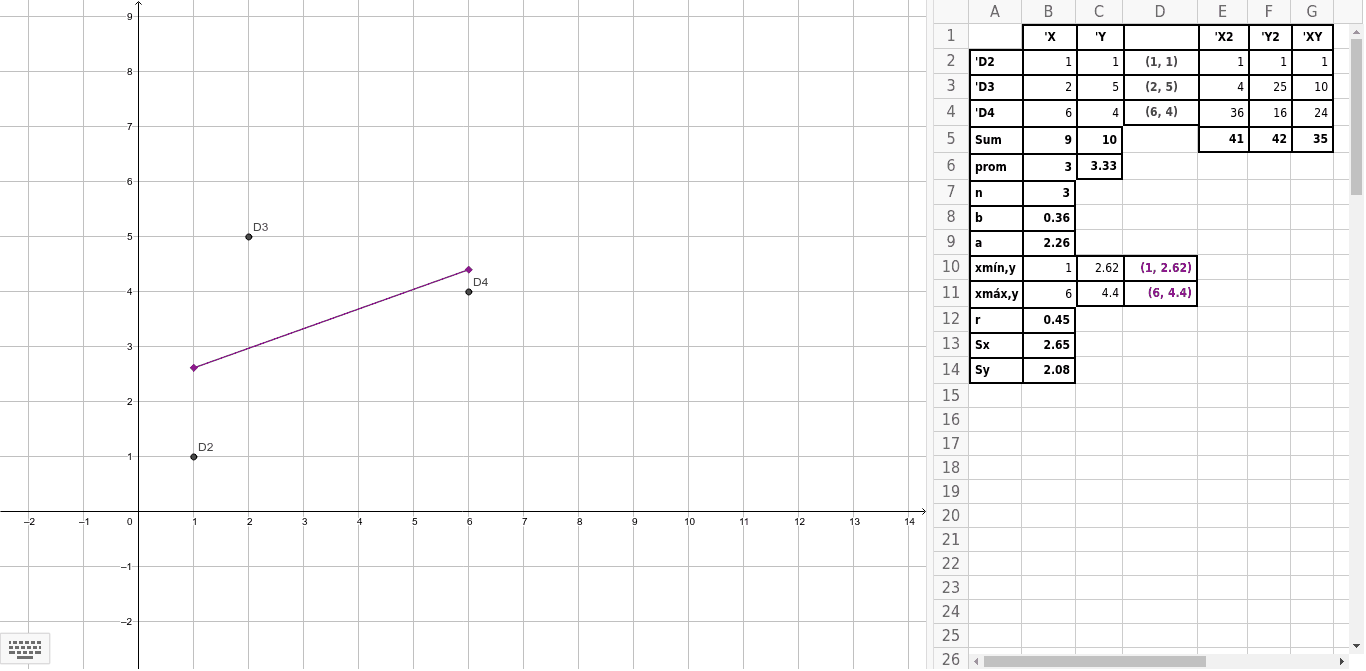The width and height of the screenshot is (1366, 671).
Task: Select the X2 sum cell 41
Action: 1222,139
